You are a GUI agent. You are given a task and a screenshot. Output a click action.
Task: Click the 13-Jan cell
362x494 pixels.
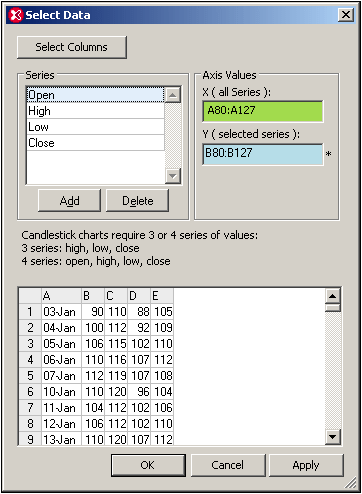click(x=61, y=439)
